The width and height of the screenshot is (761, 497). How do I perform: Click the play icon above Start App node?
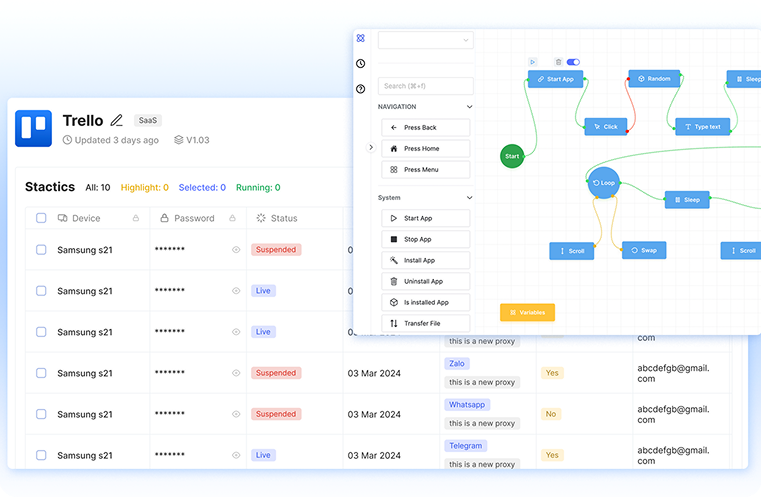[x=532, y=62]
